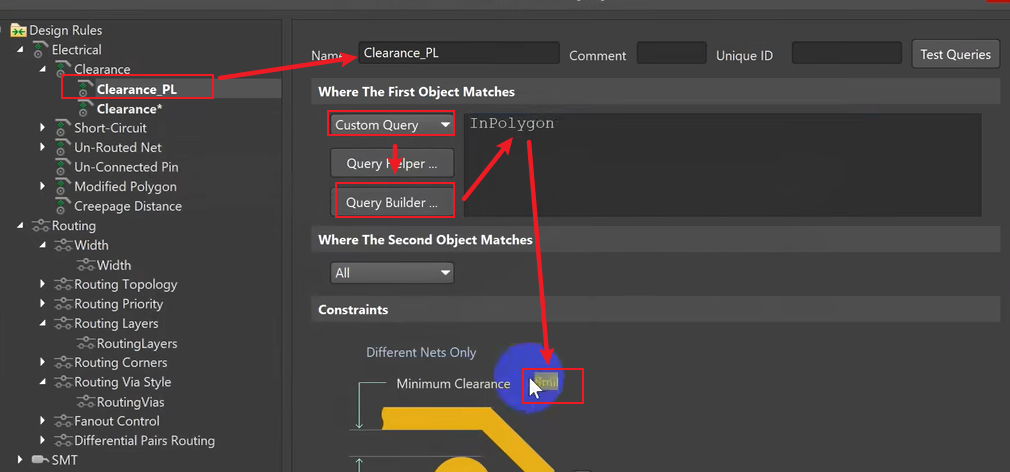This screenshot has height=472, width=1010.
Task: Select the Creepage Distance rule
Action: (128, 206)
